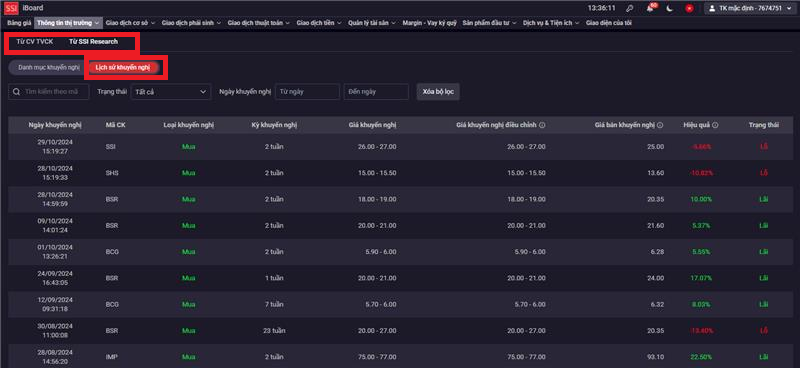Select Danh mục khuyến nghị pill

48,67
